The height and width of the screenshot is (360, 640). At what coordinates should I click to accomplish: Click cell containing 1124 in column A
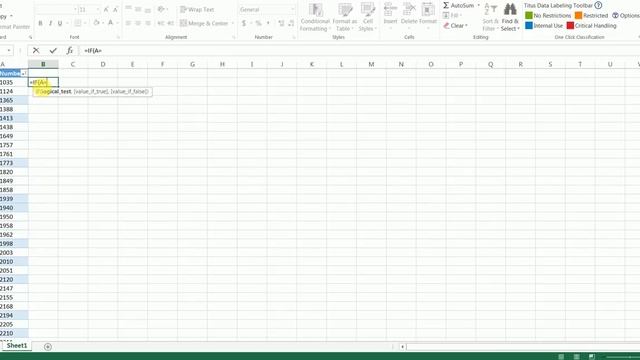tap(14, 91)
